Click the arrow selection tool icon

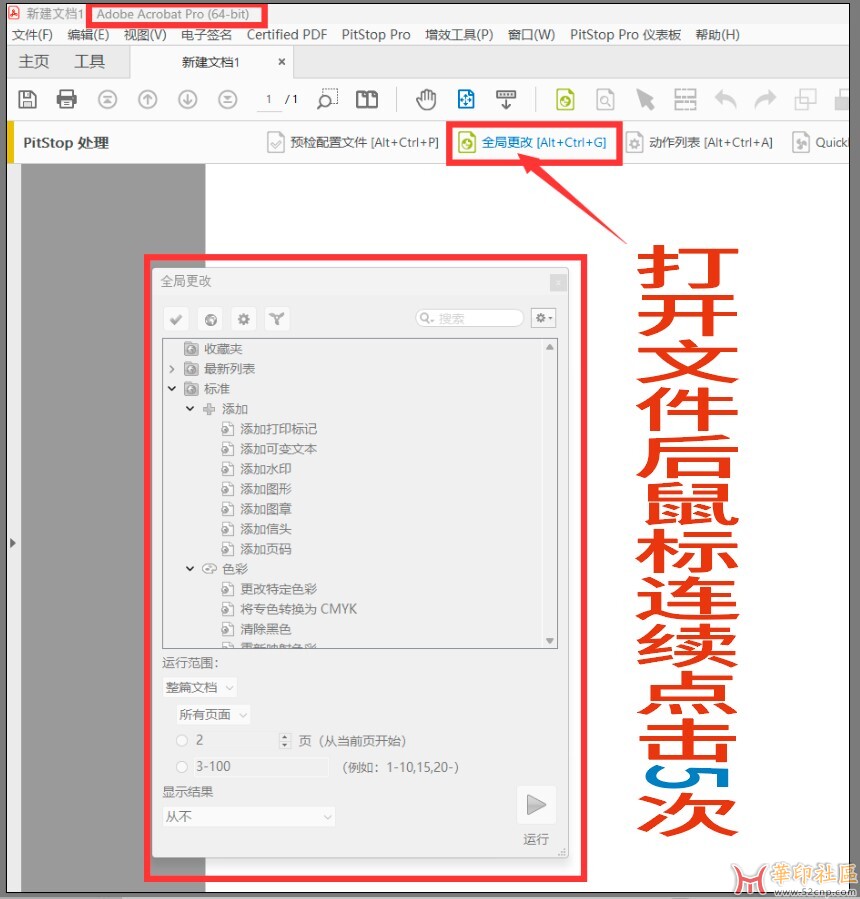(x=645, y=99)
